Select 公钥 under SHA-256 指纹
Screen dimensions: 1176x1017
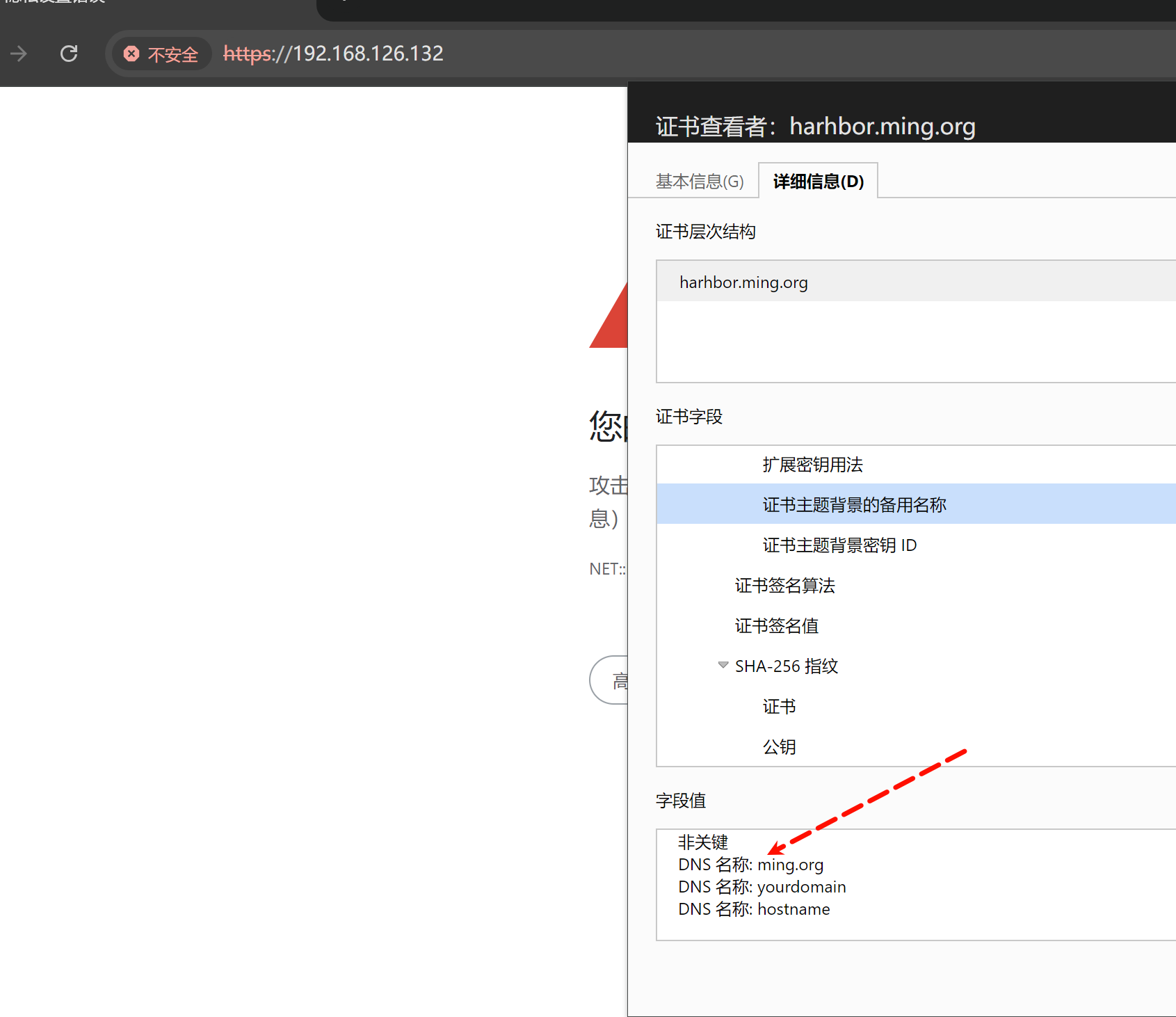[x=779, y=747]
